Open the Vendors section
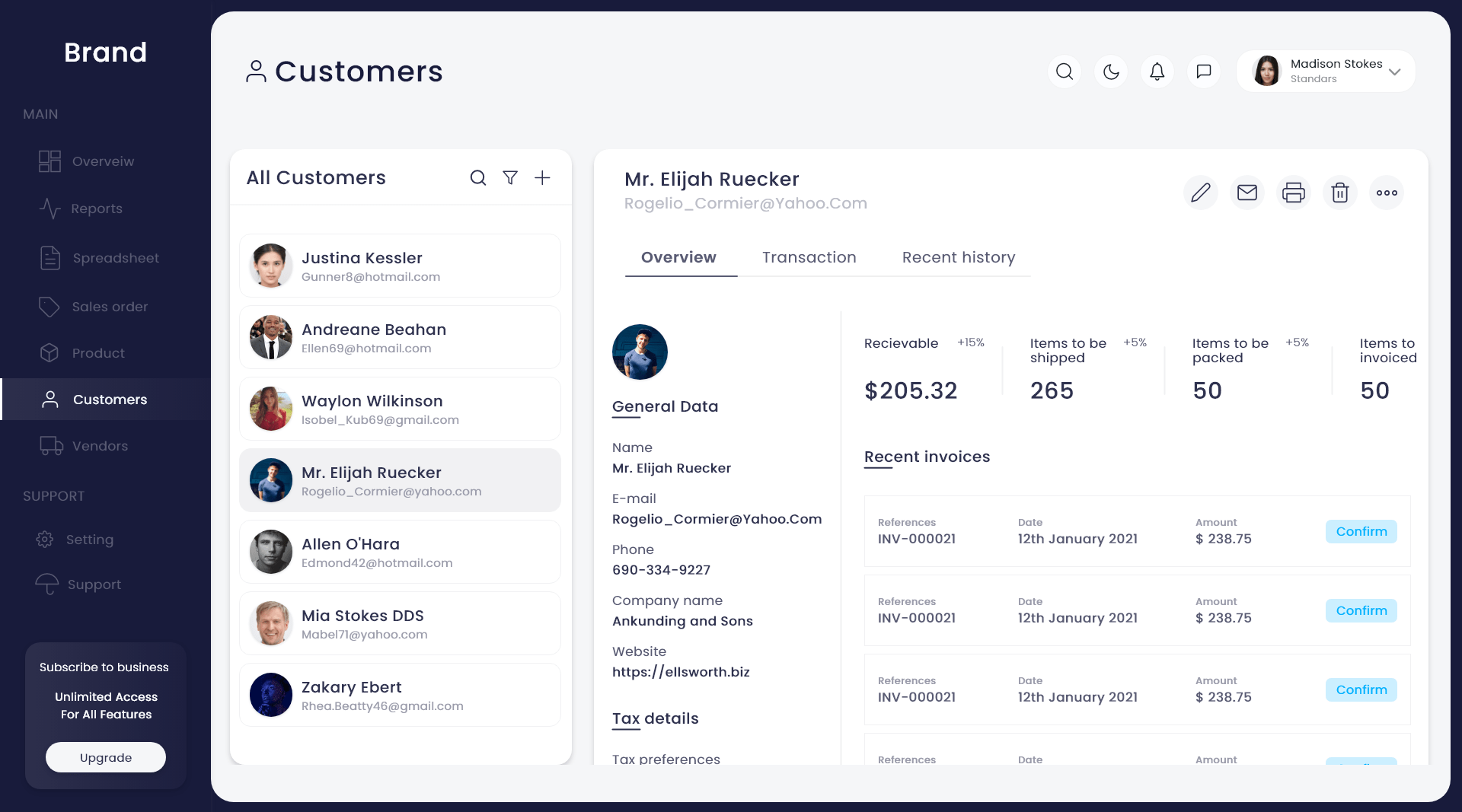This screenshot has height=812, width=1462. pos(100,446)
